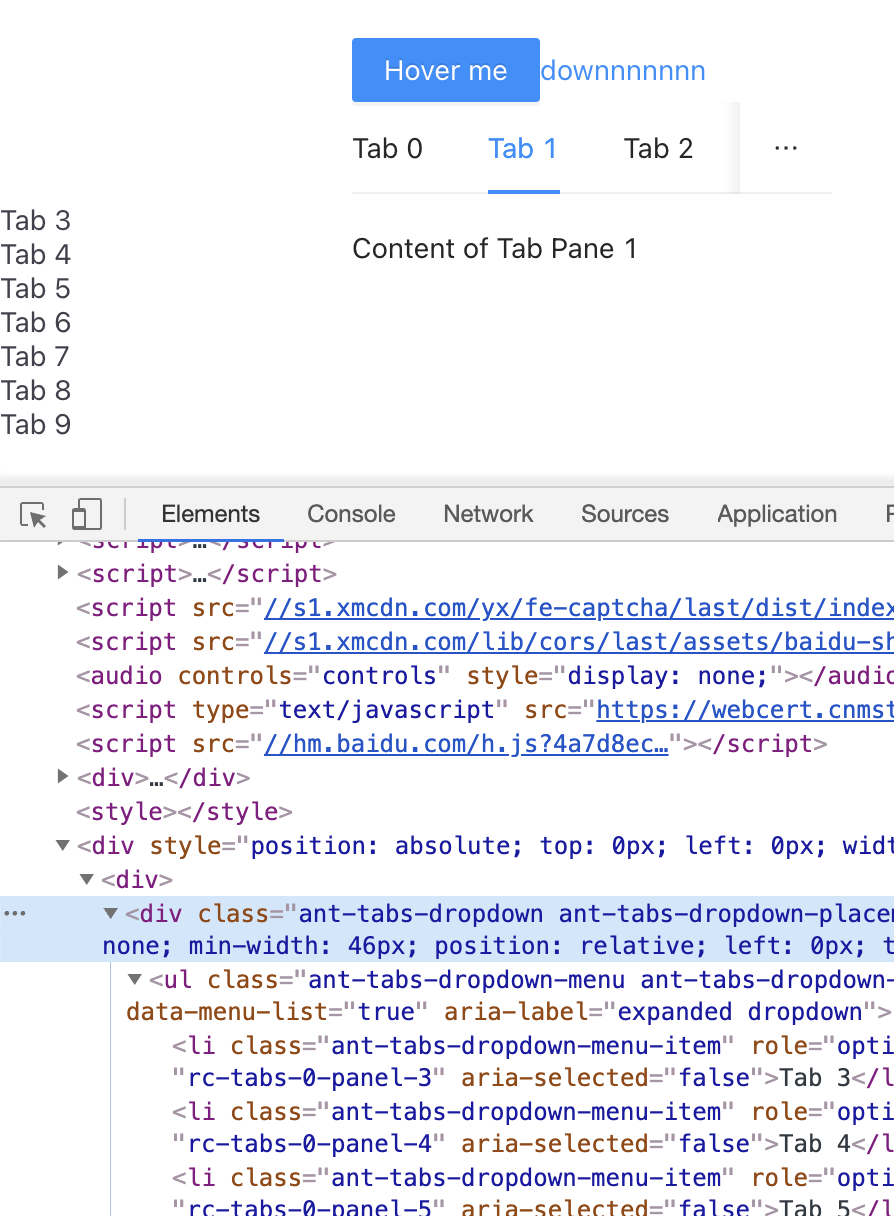Screen dimensions: 894x1216
Task: Select the empty style element line
Action: point(185,811)
